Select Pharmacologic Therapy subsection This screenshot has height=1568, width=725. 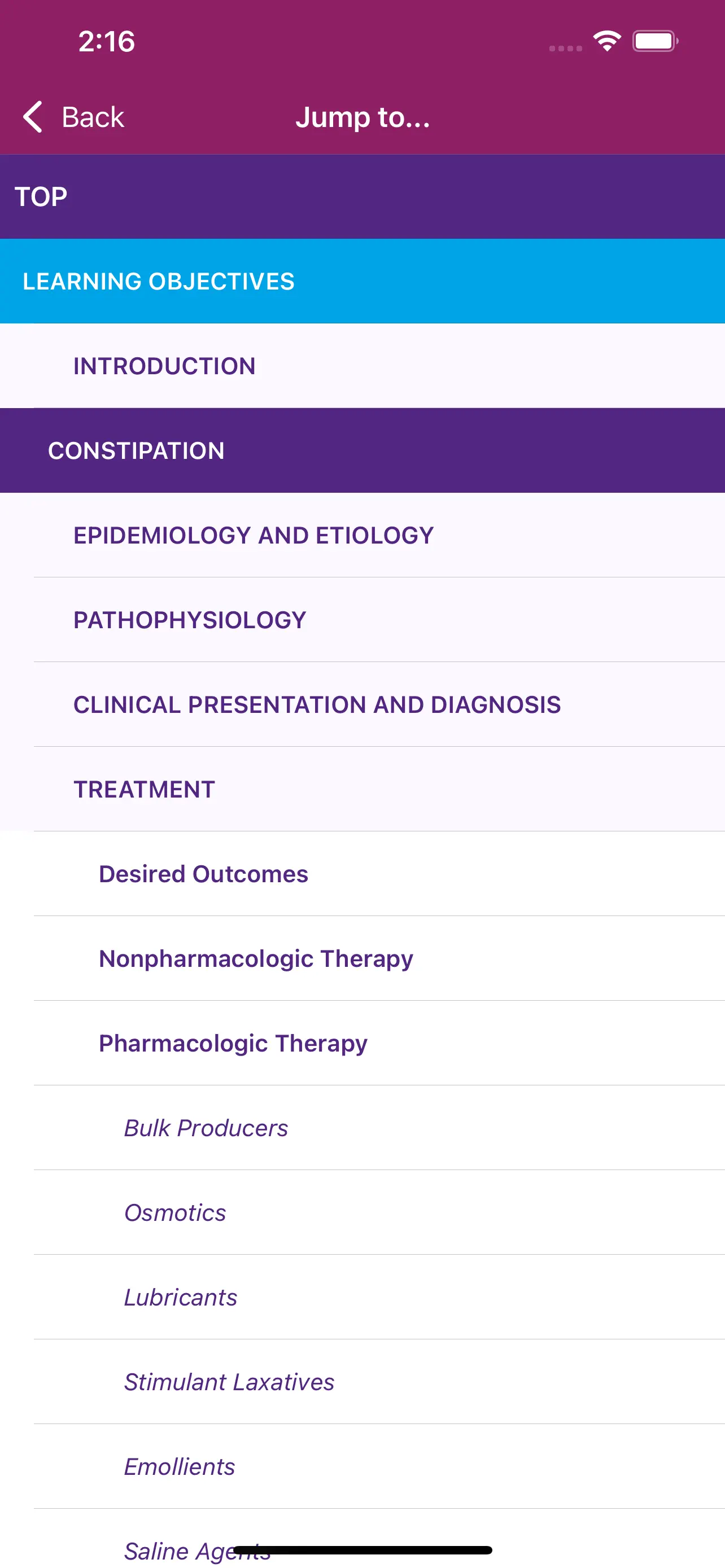pos(233,1043)
